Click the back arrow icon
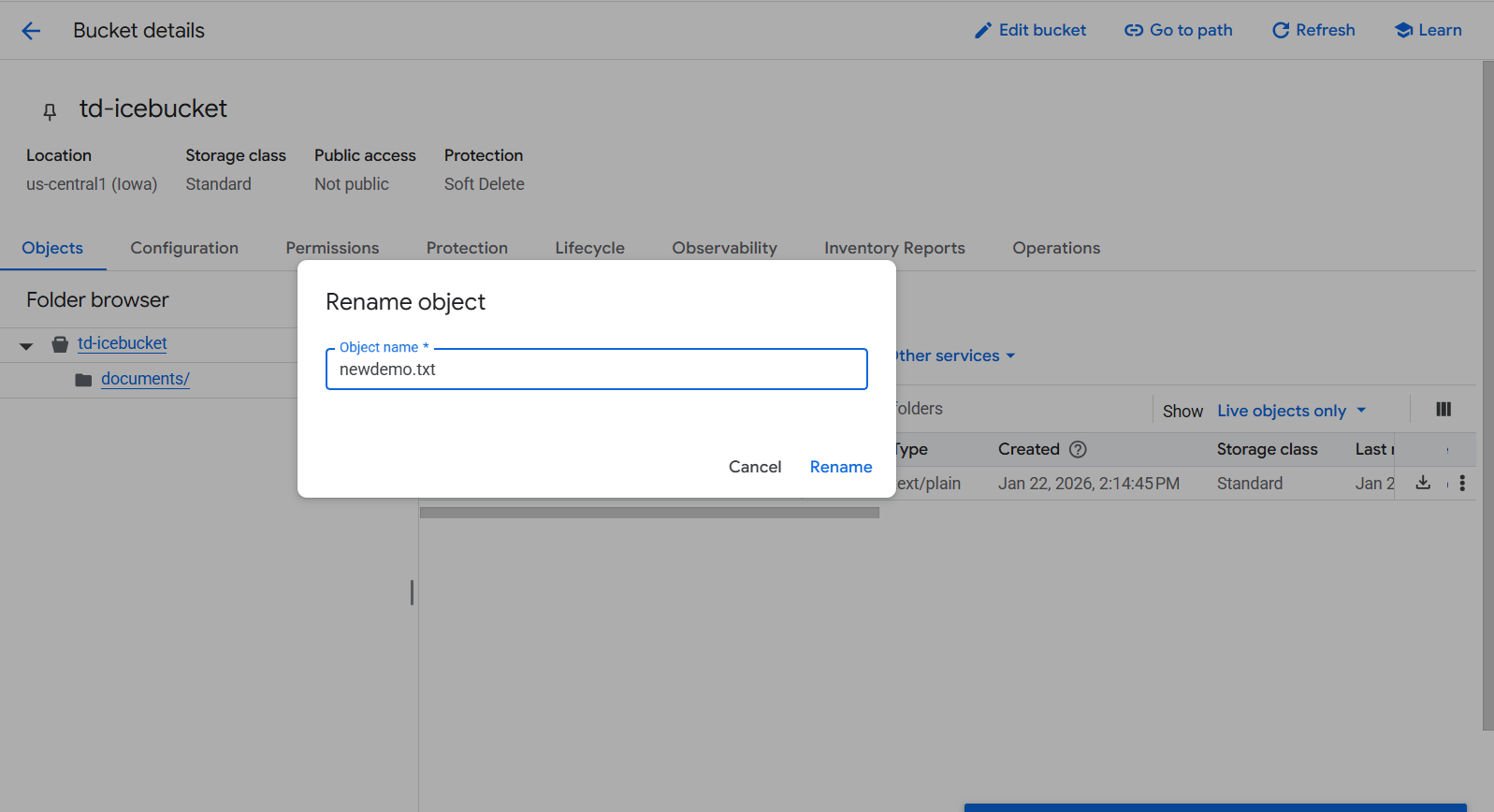 [x=31, y=31]
